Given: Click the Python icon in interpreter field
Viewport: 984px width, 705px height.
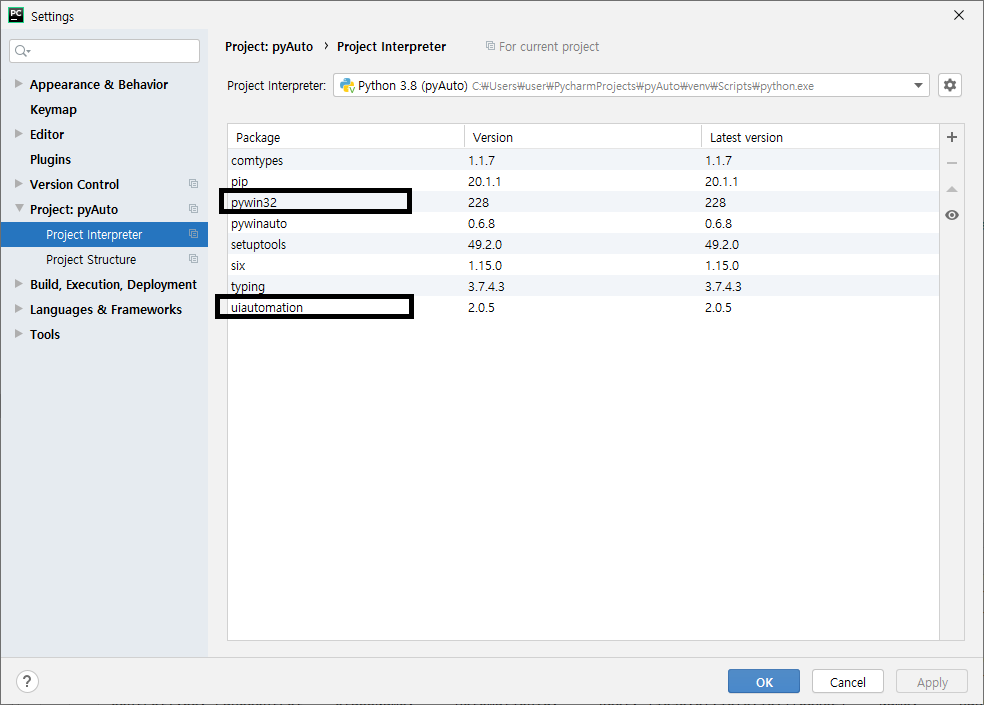Looking at the screenshot, I should (347, 85).
